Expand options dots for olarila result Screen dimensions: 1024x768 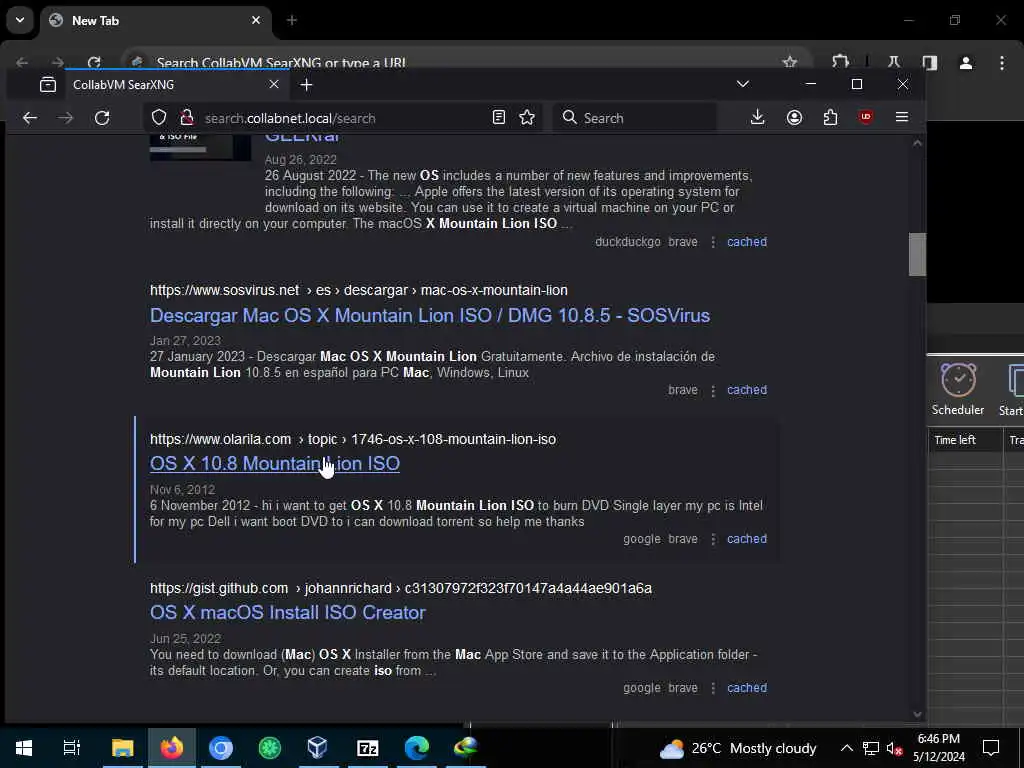click(712, 539)
